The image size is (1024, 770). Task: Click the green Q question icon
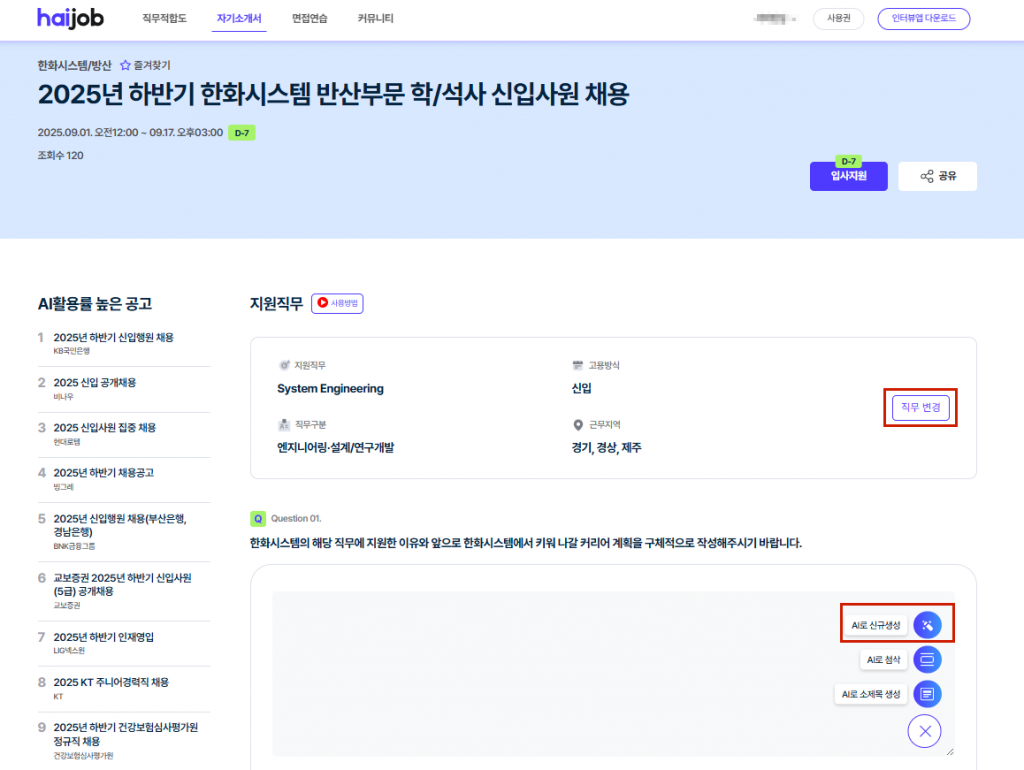pos(258,519)
